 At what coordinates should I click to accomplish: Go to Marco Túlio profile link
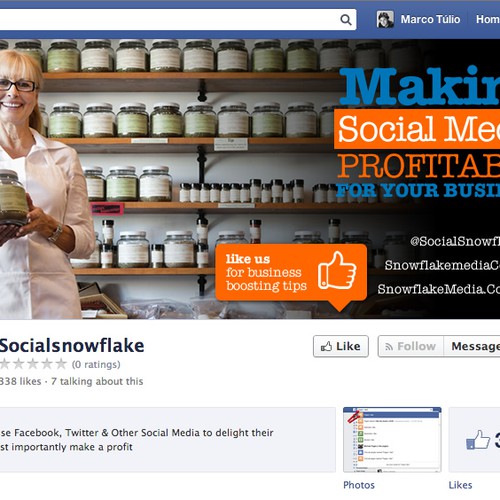pyautogui.click(x=430, y=19)
